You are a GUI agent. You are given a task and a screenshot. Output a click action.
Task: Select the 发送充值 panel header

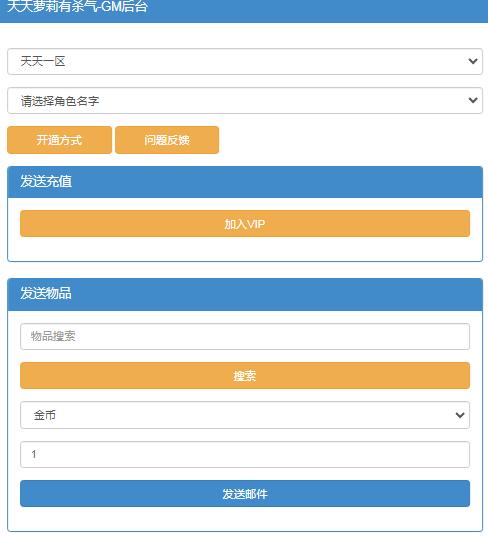coord(245,182)
